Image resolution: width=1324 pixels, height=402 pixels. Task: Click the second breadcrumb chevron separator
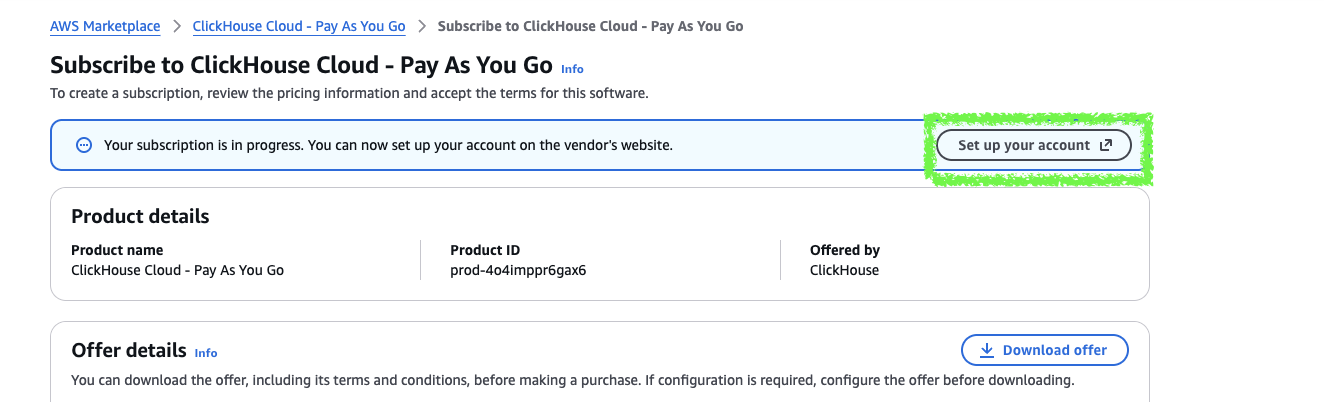421,26
